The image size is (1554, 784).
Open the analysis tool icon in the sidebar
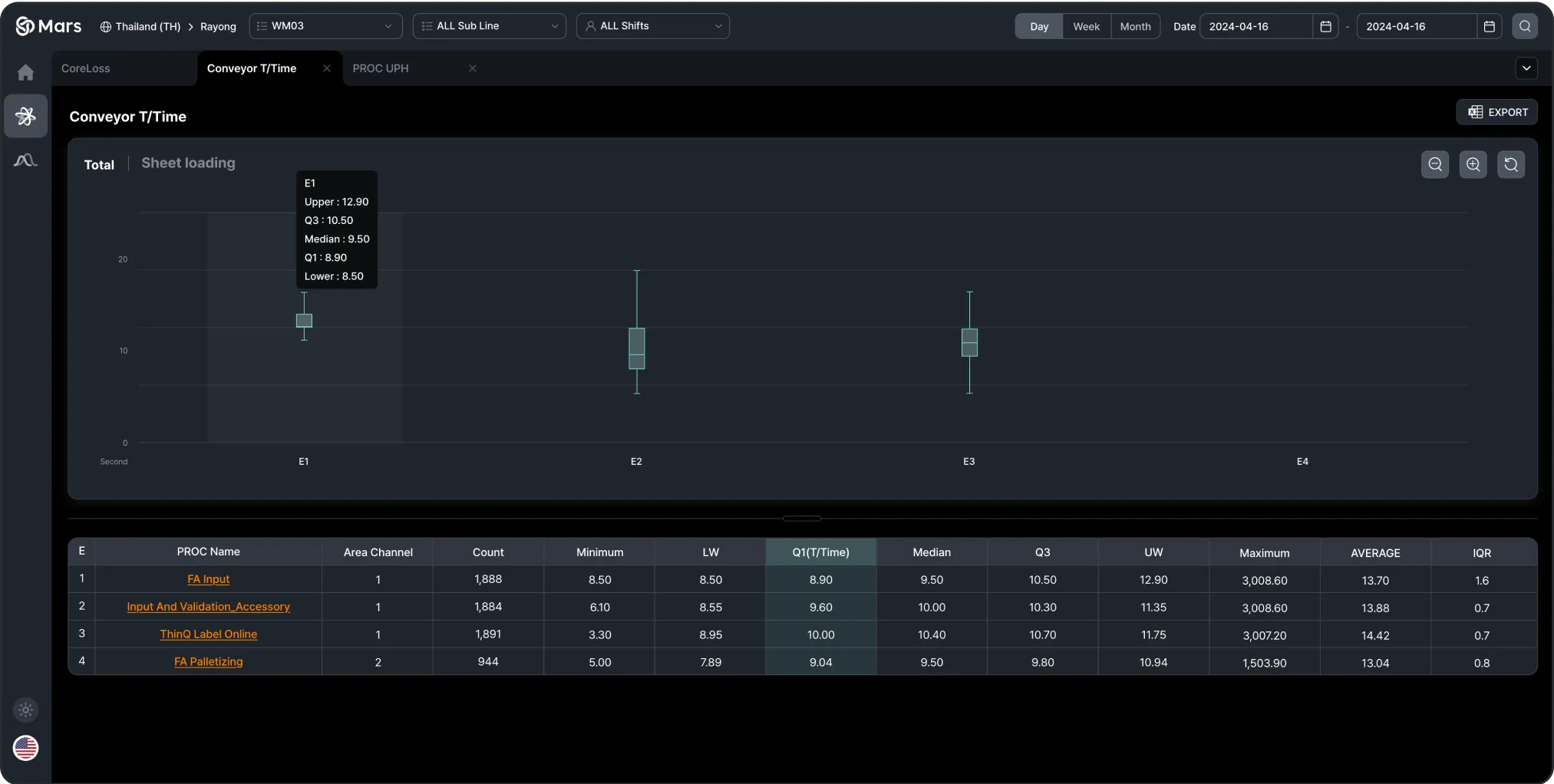pos(25,116)
